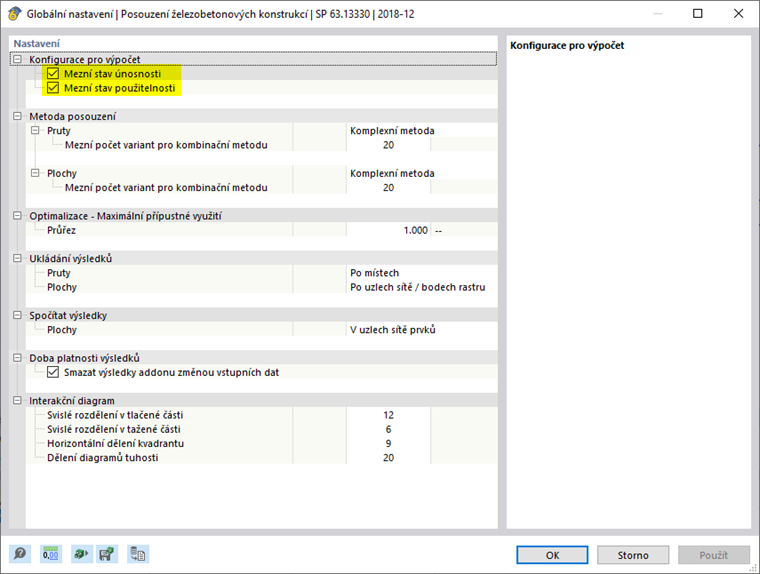The width and height of the screenshot is (760, 574).
Task: Edit Plochy variant limit value 20
Action: tap(388, 188)
